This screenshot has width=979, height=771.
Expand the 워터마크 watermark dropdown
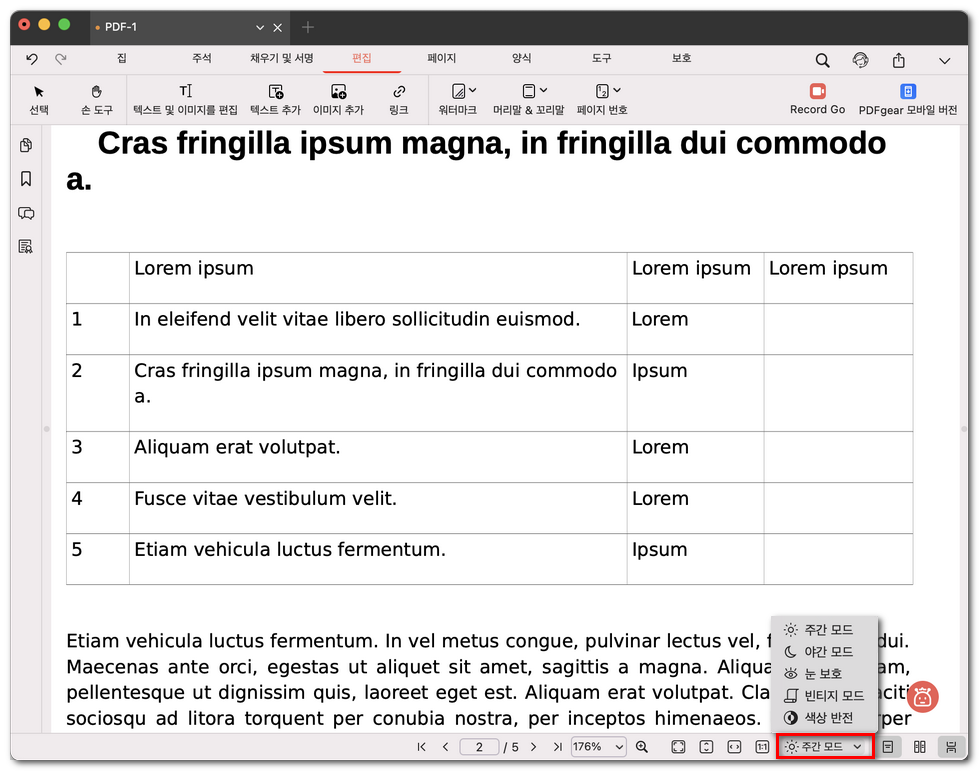pyautogui.click(x=463, y=99)
